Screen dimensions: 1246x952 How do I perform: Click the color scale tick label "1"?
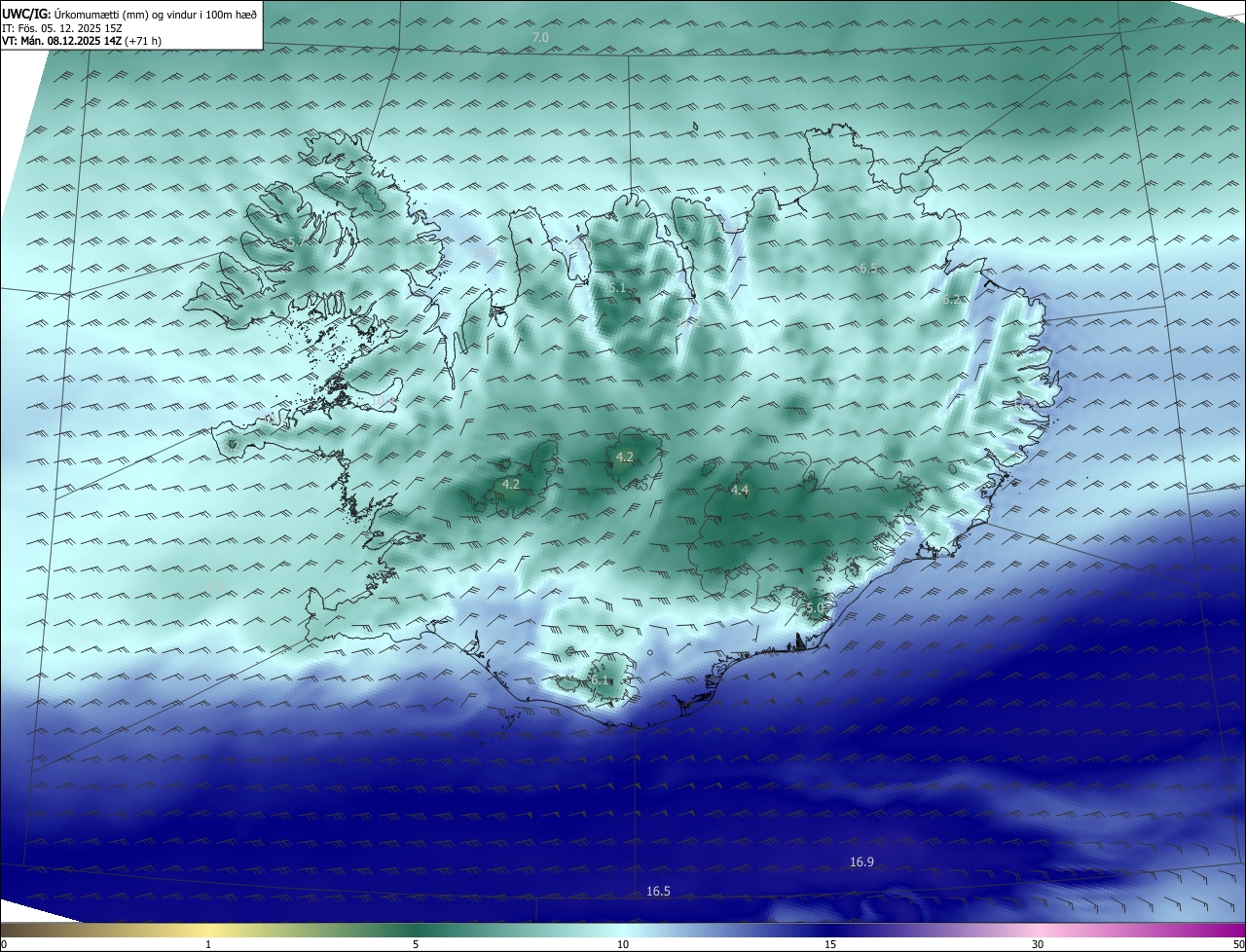click(x=208, y=944)
